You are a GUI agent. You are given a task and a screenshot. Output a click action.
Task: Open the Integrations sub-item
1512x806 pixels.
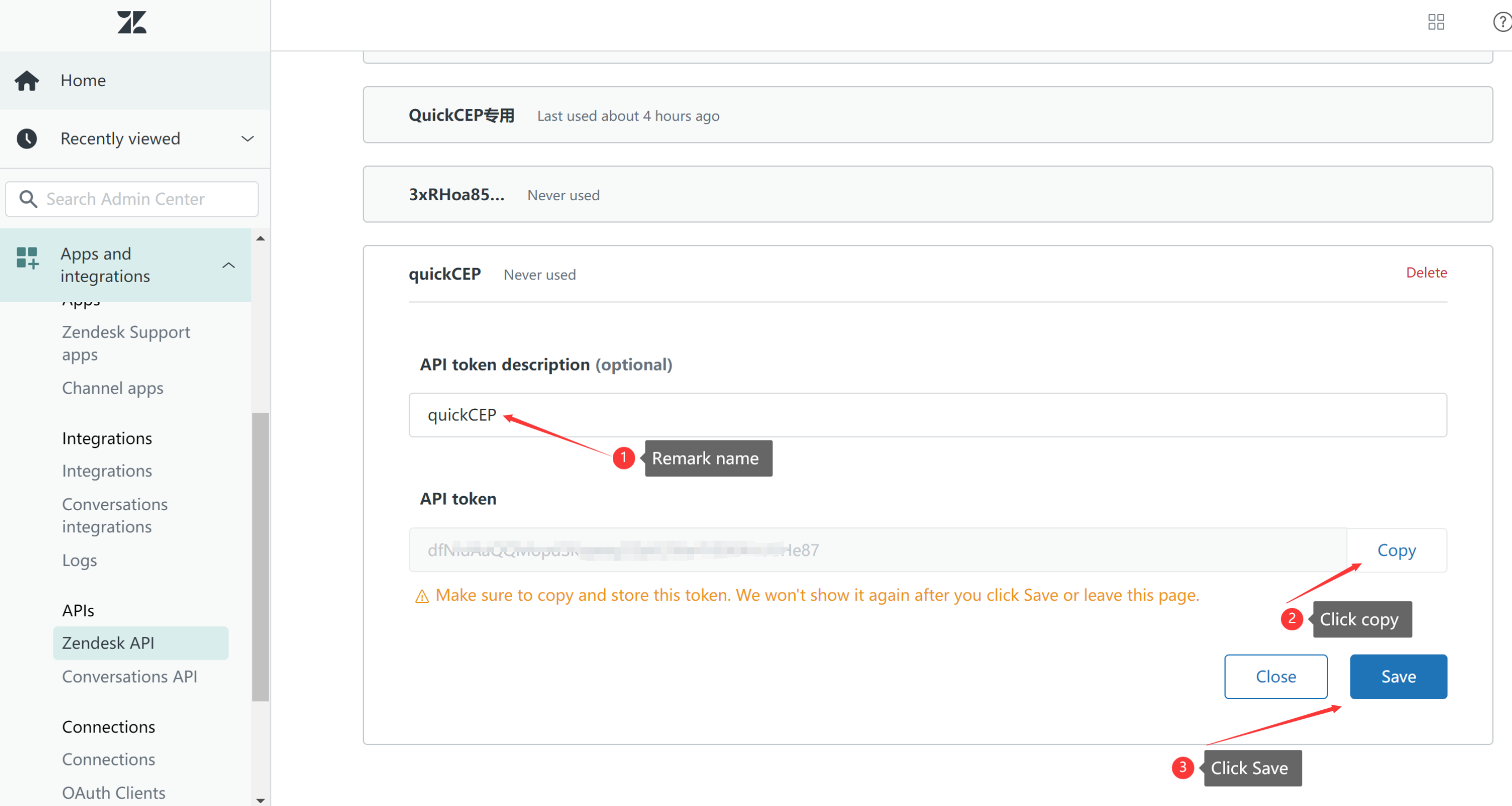tap(107, 471)
